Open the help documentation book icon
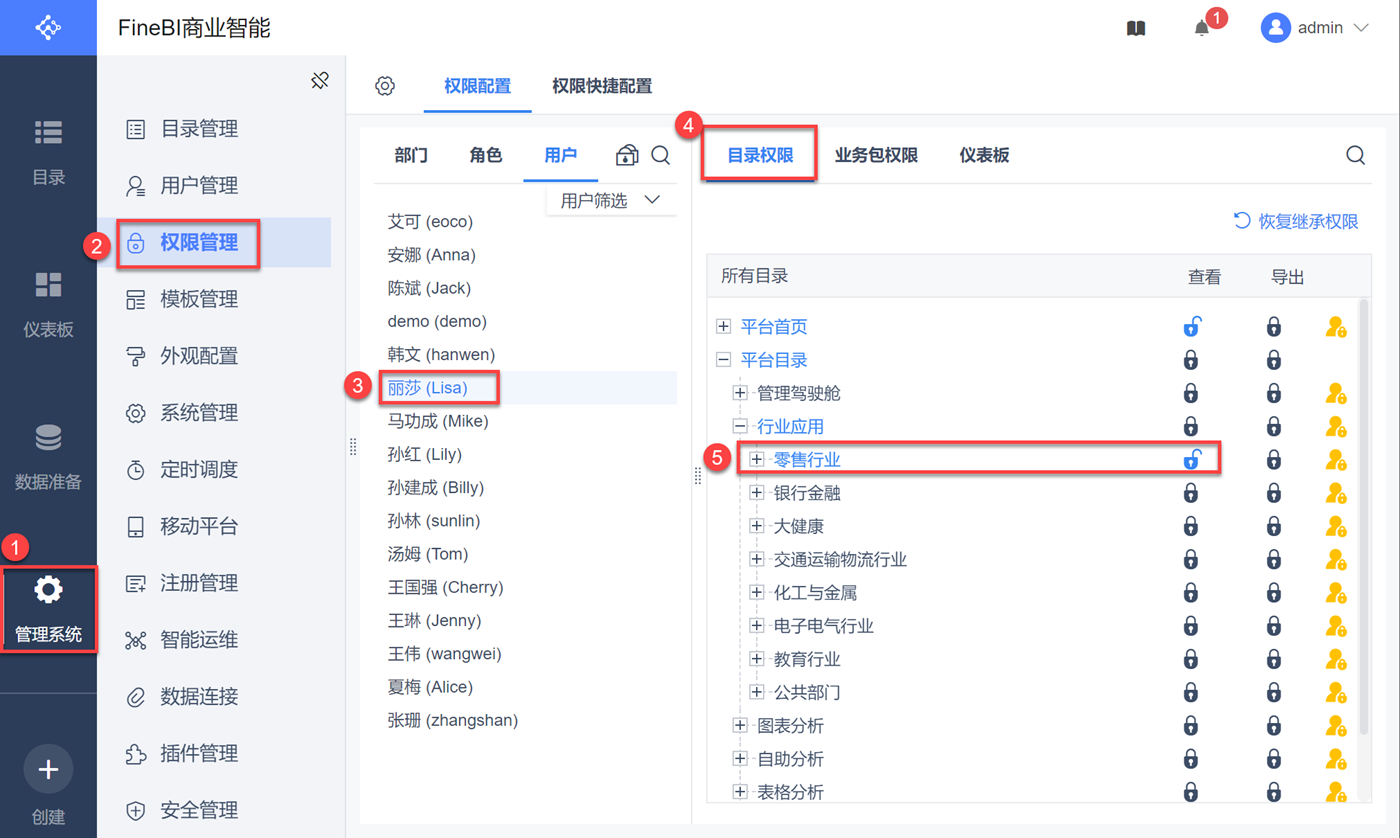The height and width of the screenshot is (838, 1400). 1136,29
